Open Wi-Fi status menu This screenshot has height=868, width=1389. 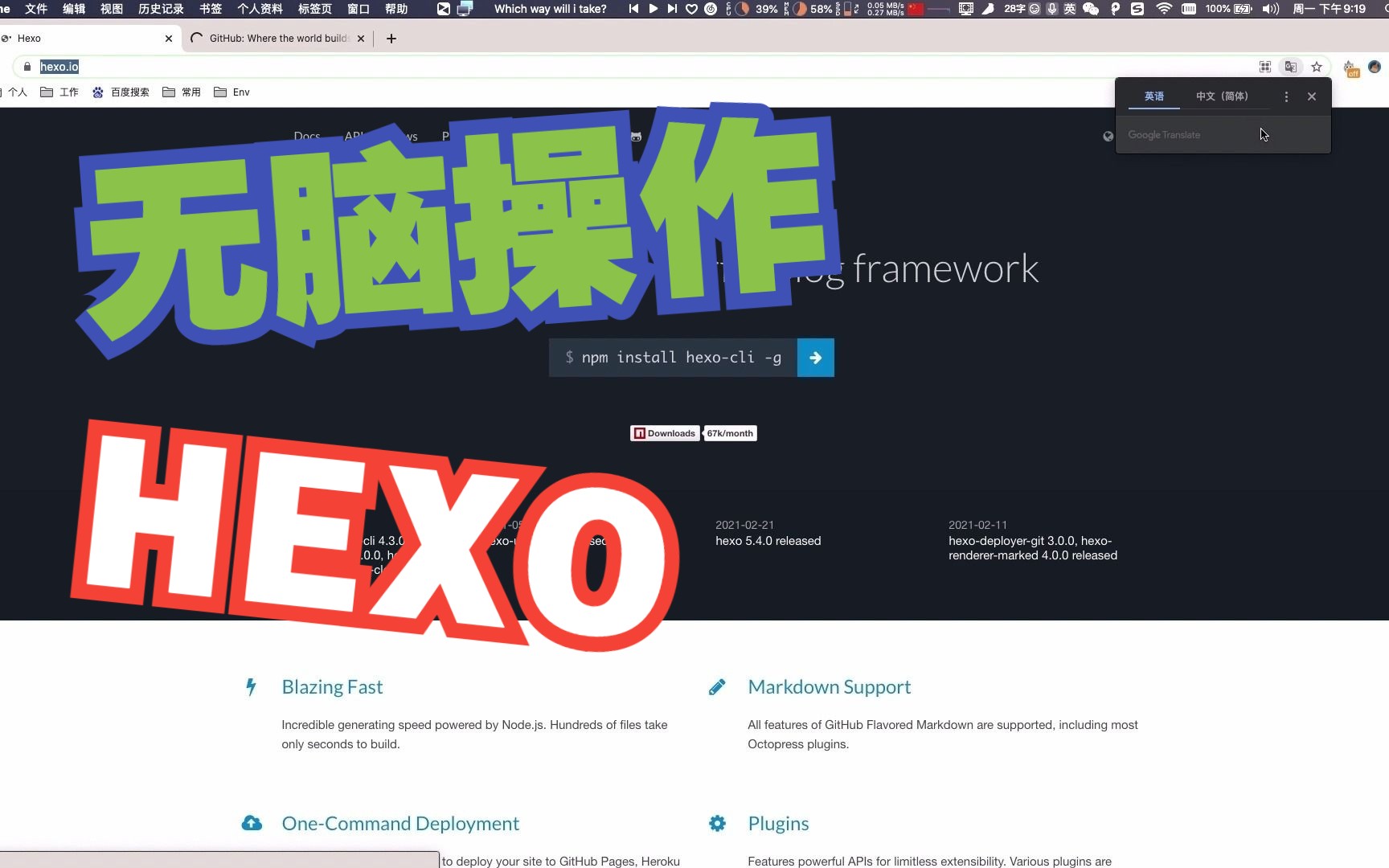coord(1164,9)
